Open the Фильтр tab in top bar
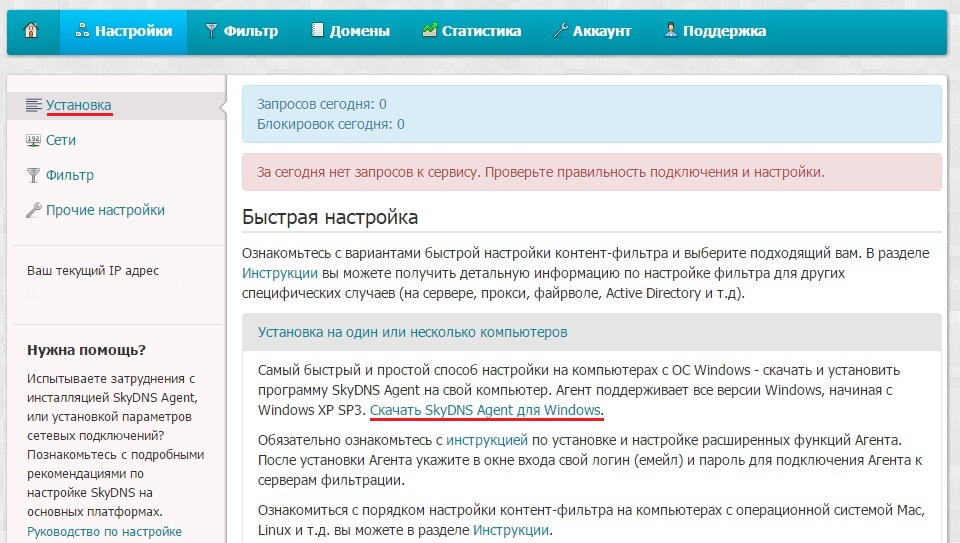 tap(242, 31)
